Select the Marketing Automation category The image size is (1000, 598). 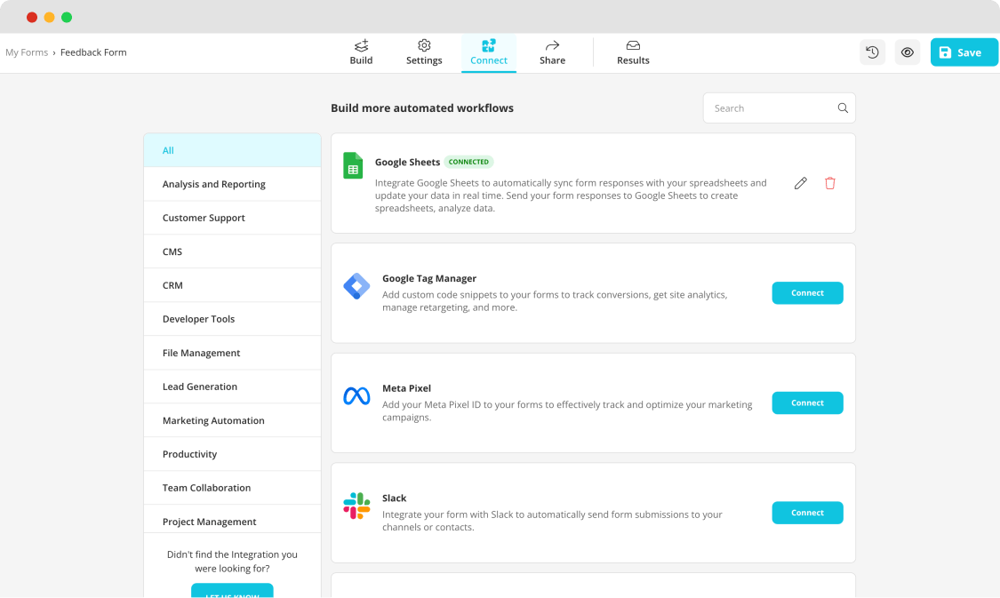213,421
